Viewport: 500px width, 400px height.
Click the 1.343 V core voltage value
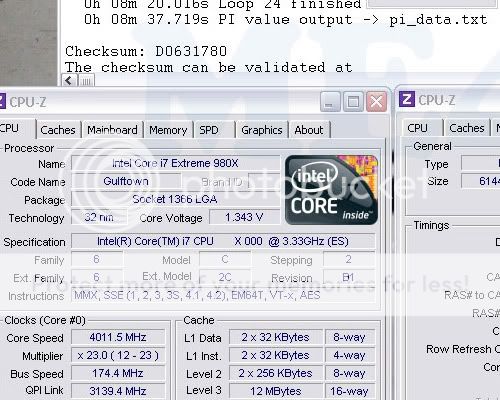pyautogui.click(x=244, y=217)
